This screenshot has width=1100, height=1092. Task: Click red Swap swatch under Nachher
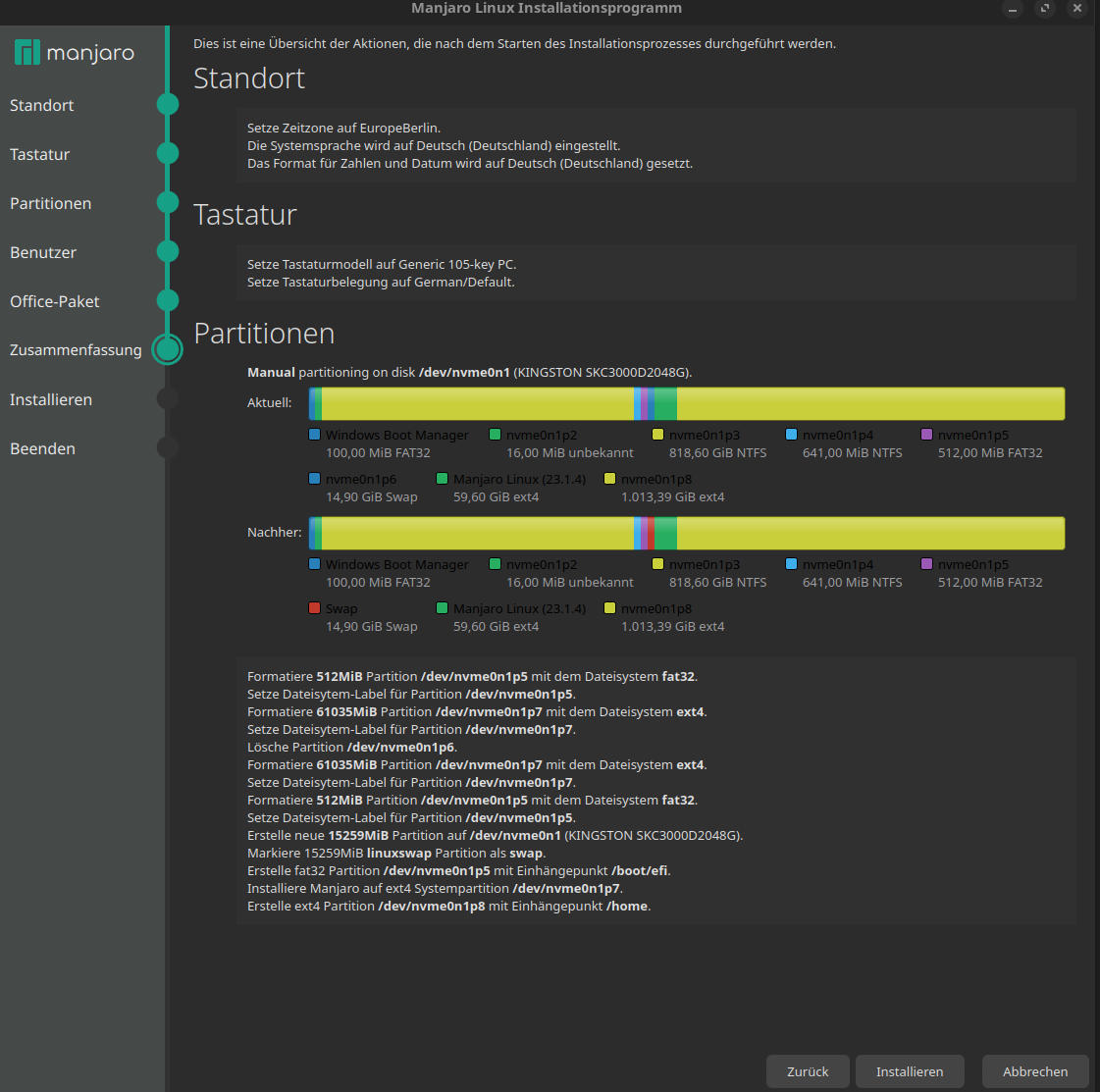315,608
